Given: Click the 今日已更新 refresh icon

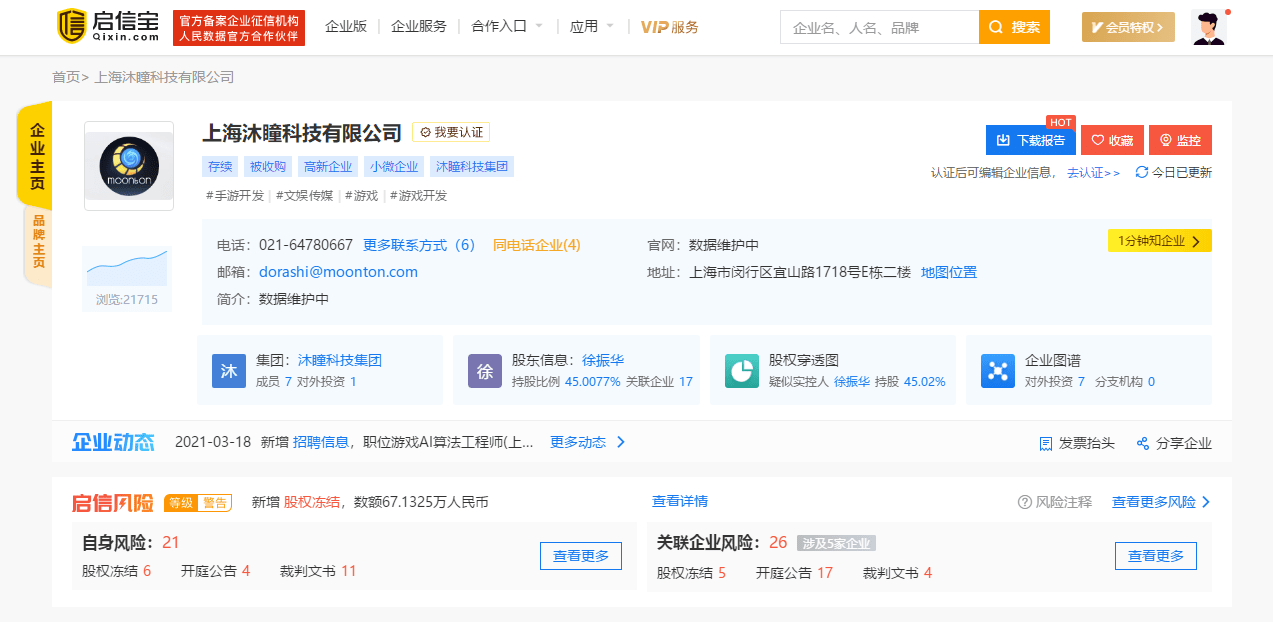Looking at the screenshot, I should click(1142, 172).
